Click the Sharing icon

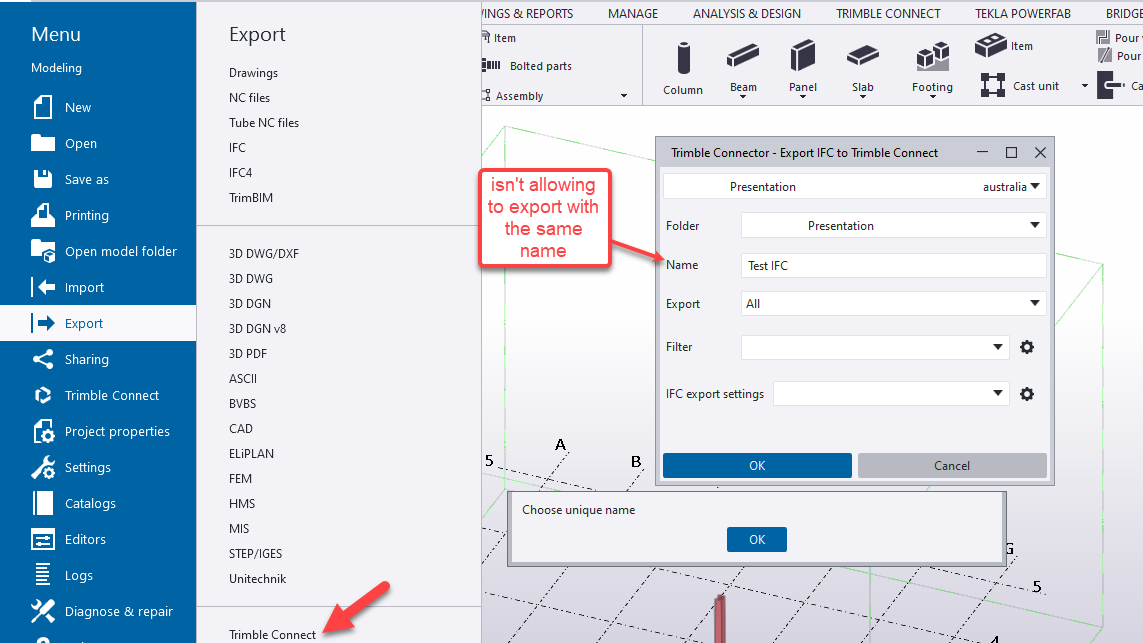[x=43, y=359]
